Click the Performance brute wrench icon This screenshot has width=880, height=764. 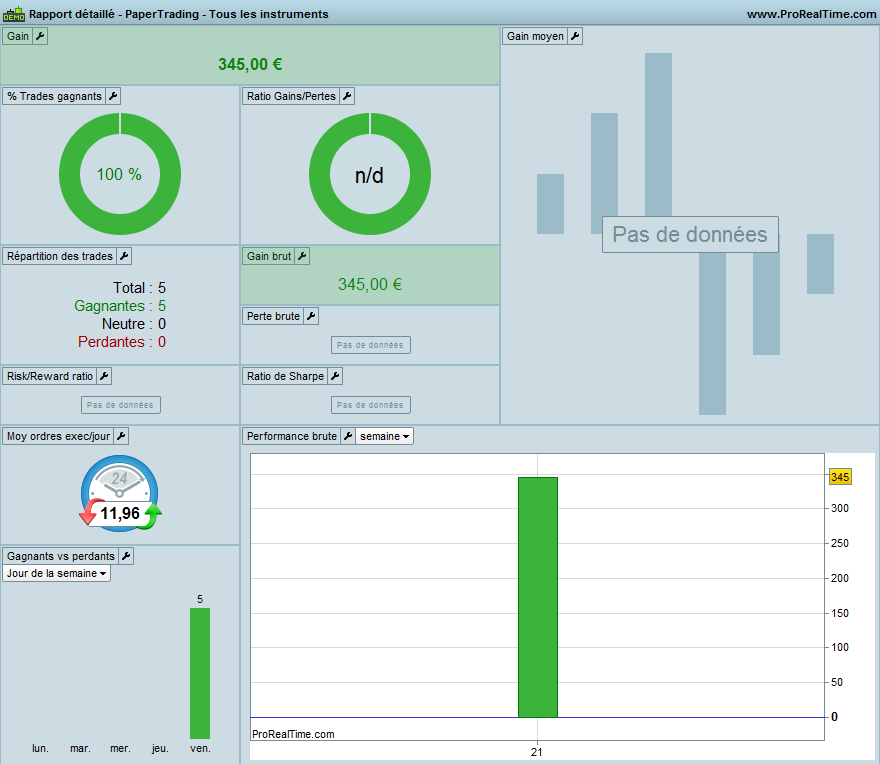pyautogui.click(x=348, y=436)
